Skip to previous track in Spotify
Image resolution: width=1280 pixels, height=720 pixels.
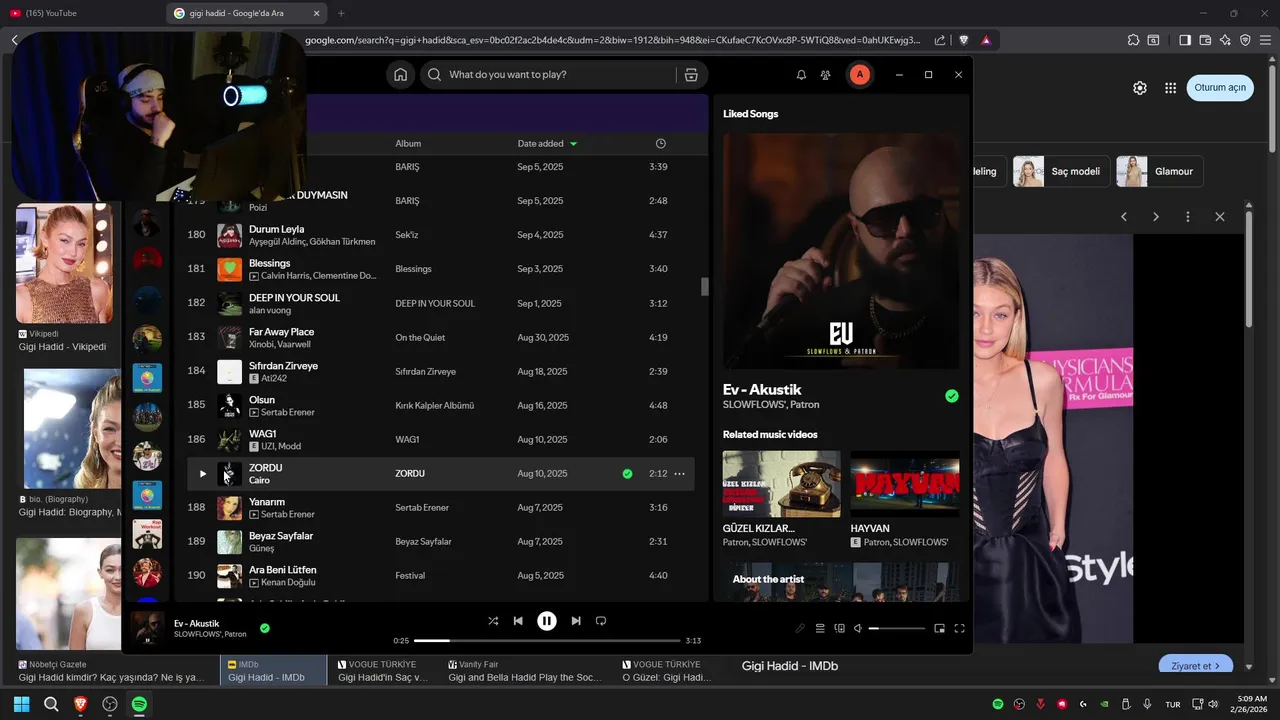pos(518,621)
